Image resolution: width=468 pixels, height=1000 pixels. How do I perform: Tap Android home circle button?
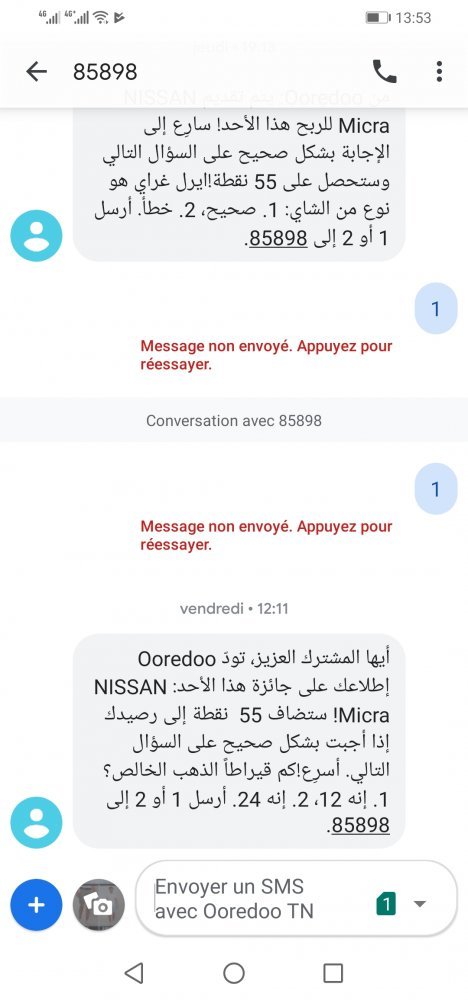(234, 973)
